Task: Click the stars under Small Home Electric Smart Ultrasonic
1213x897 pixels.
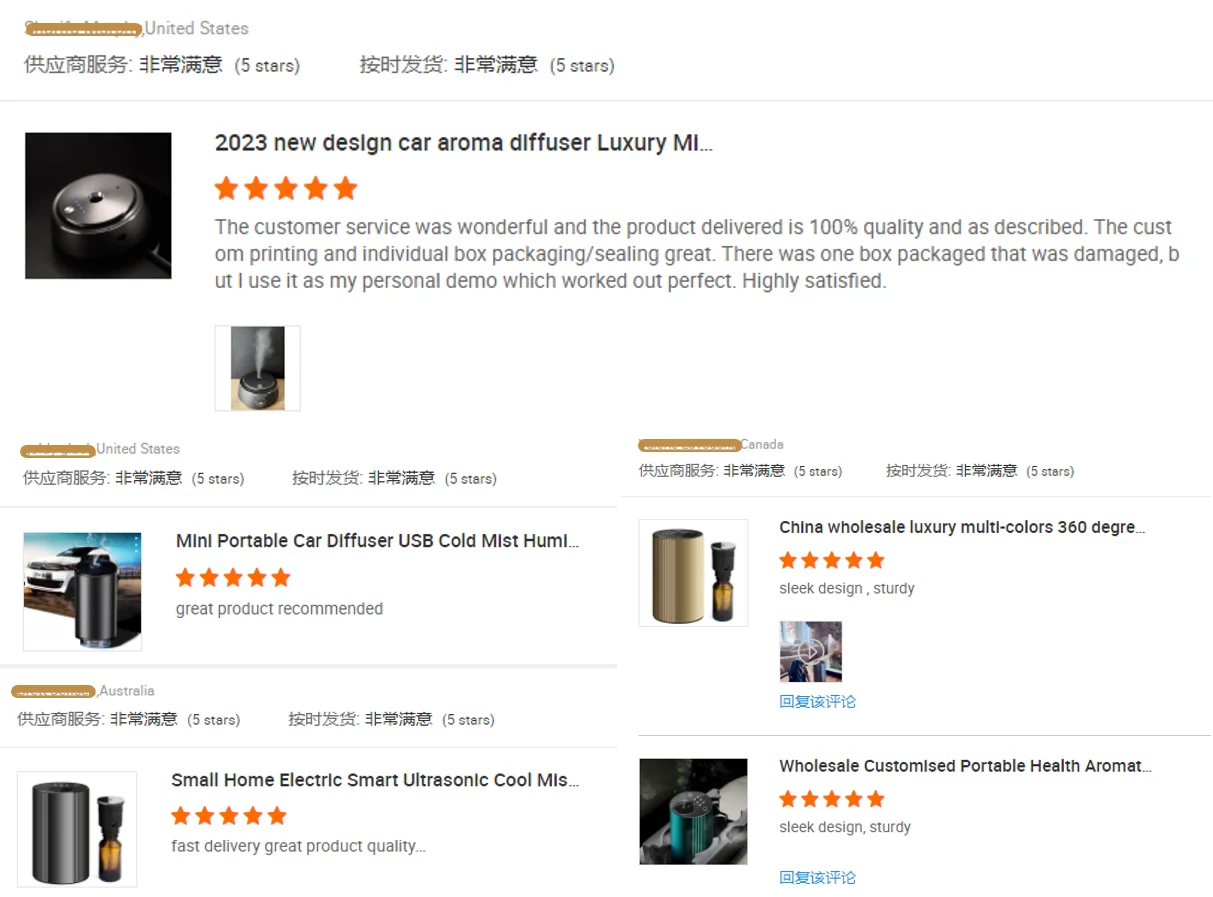Action: point(229,816)
